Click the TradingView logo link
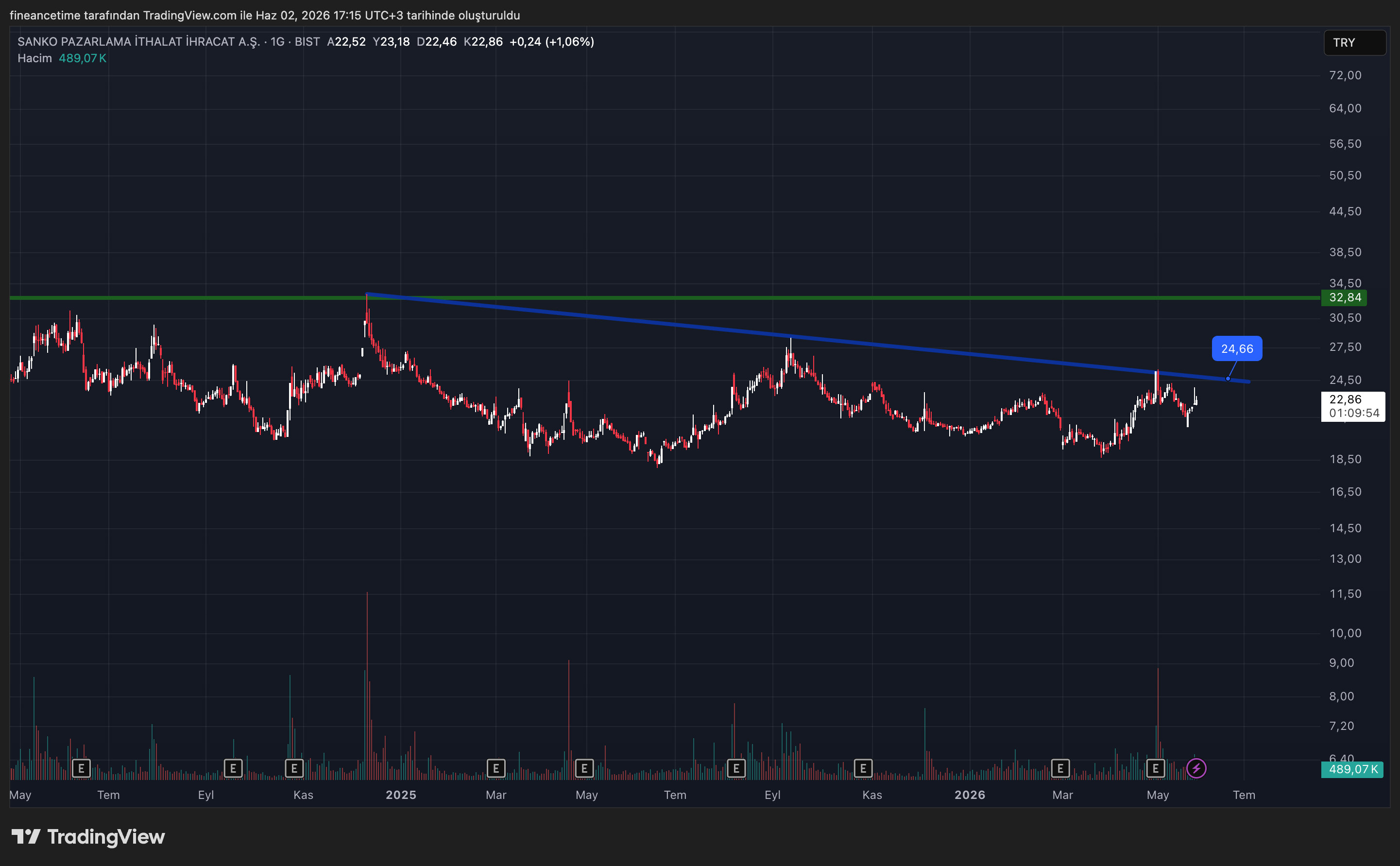 pyautogui.click(x=88, y=837)
